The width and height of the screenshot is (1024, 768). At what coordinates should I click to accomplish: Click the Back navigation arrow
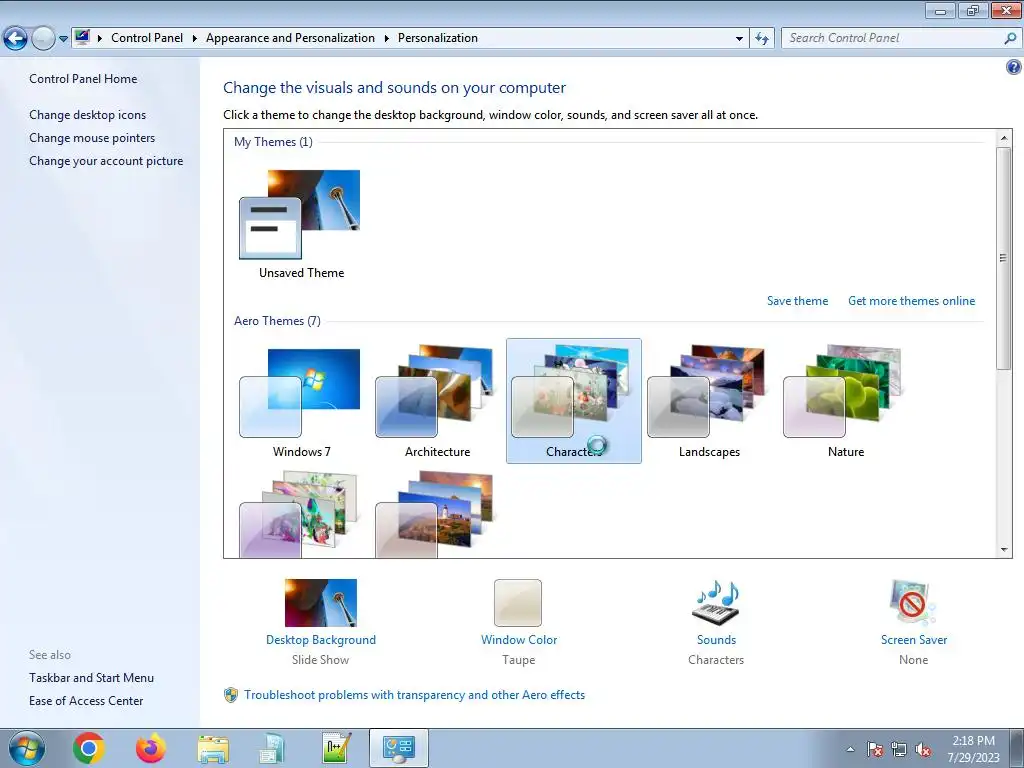16,38
